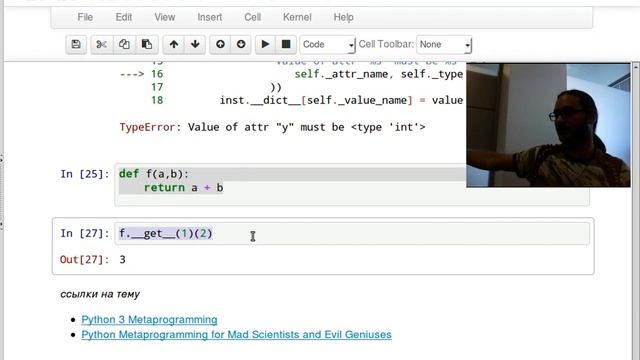This screenshot has width=640, height=360.
Task: Open the Edit menu
Action: point(124,17)
